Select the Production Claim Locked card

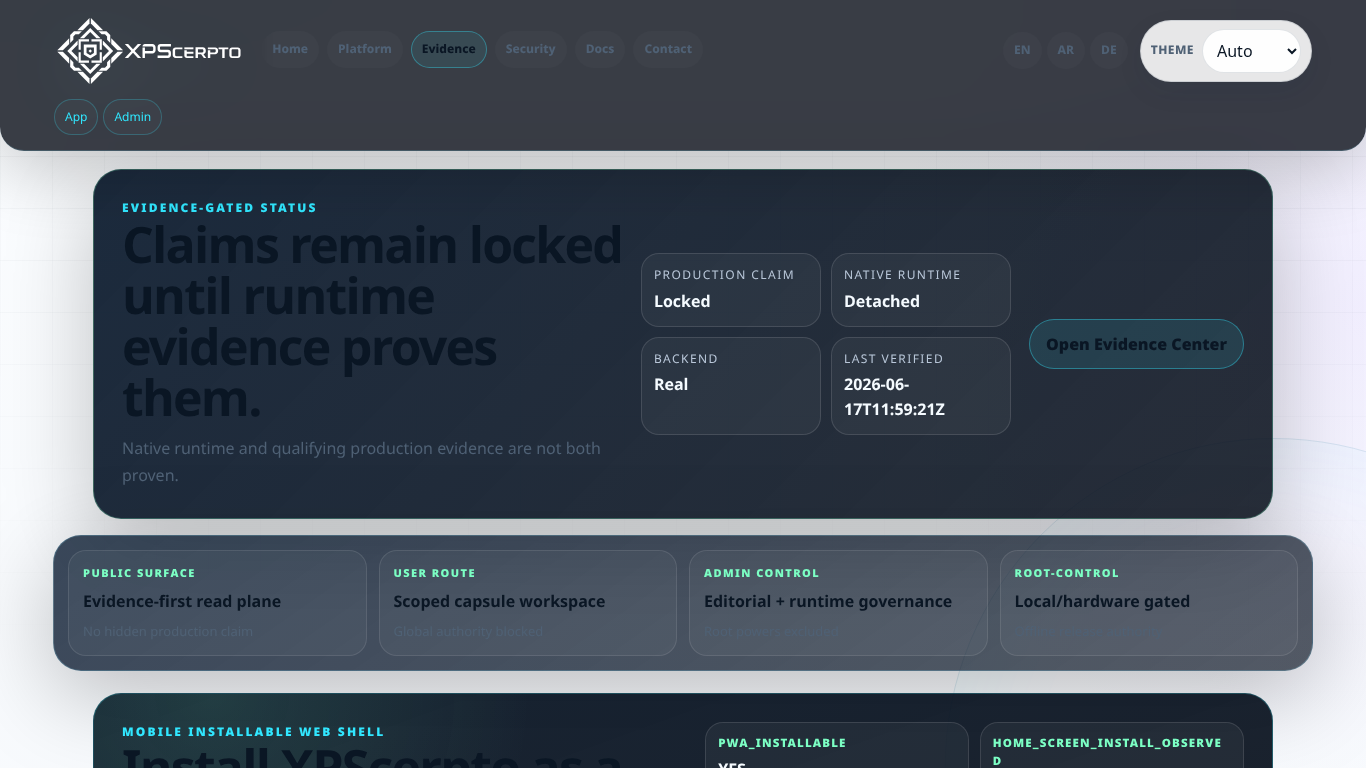(x=731, y=290)
